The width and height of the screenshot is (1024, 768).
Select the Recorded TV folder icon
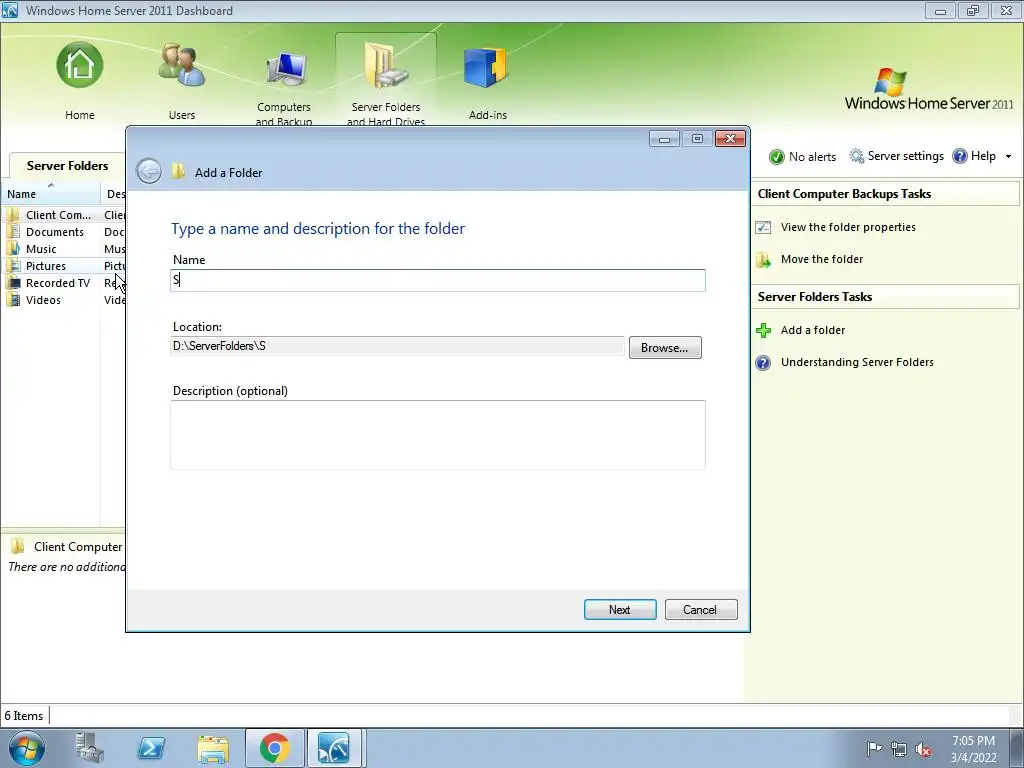pos(13,283)
